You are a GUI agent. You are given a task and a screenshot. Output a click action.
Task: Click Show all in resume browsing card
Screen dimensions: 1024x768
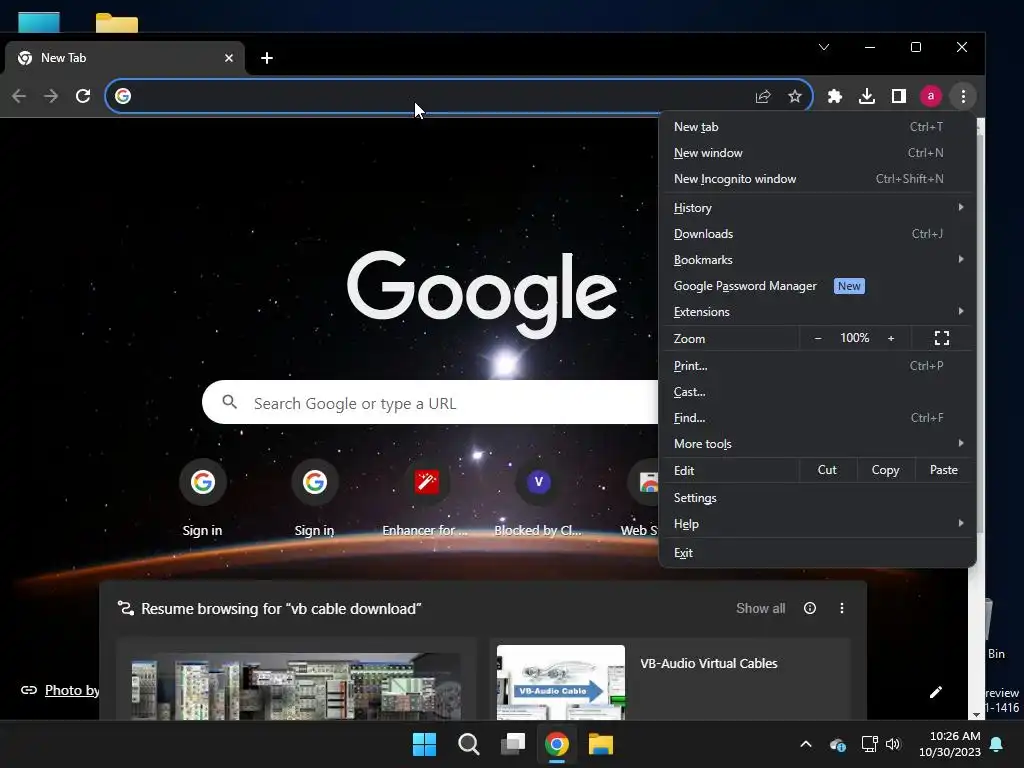(x=760, y=608)
